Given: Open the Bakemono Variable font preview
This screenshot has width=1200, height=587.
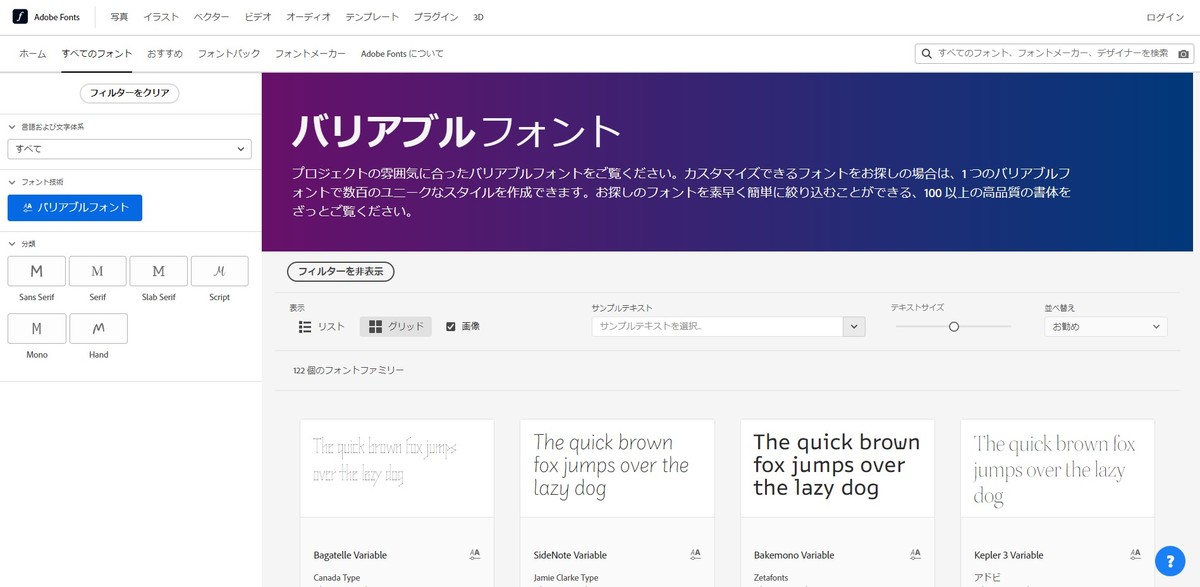Looking at the screenshot, I should coord(837,468).
